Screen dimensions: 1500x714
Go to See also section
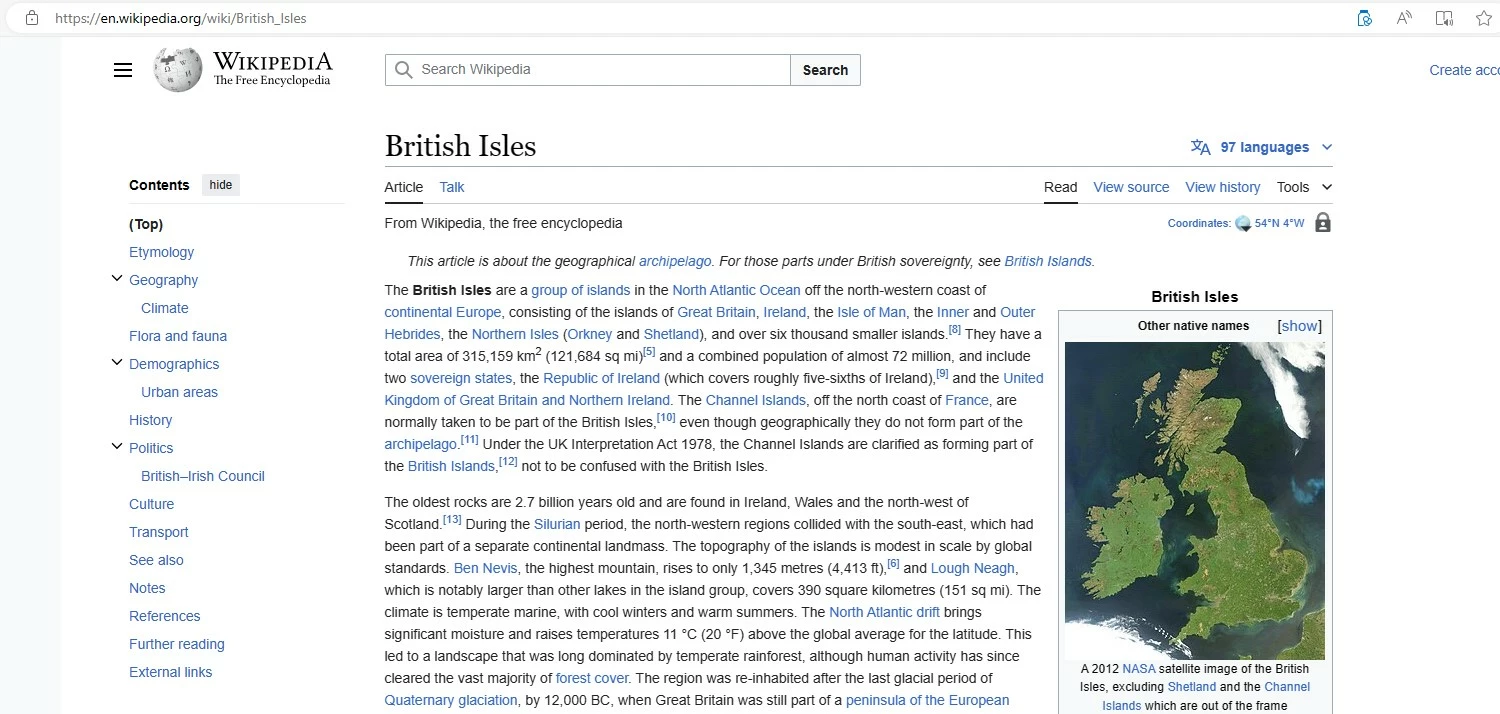click(x=156, y=560)
